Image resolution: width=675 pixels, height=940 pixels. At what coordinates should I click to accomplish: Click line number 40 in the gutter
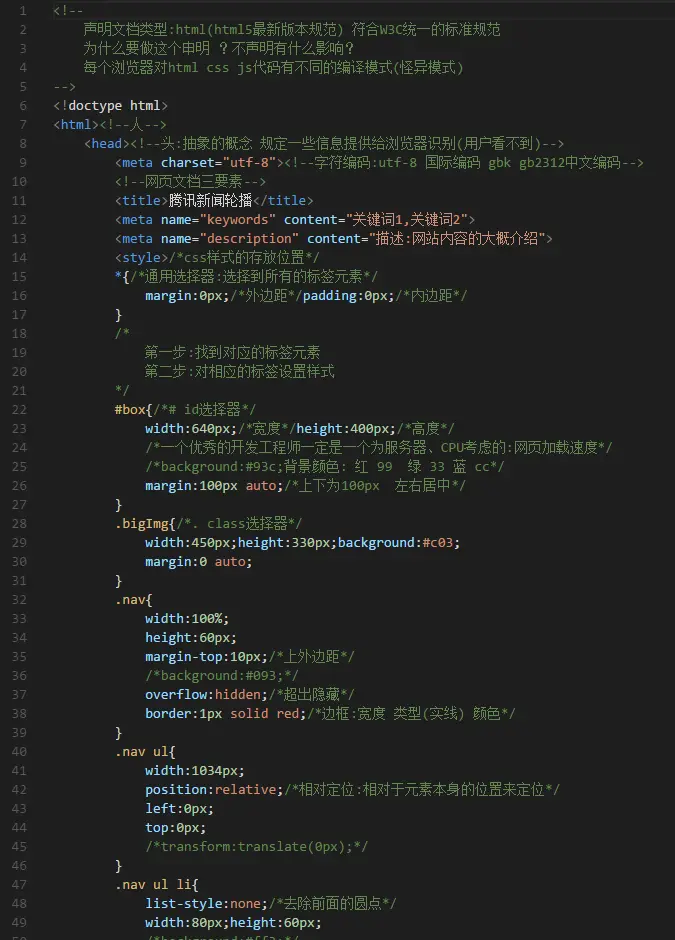pos(19,752)
